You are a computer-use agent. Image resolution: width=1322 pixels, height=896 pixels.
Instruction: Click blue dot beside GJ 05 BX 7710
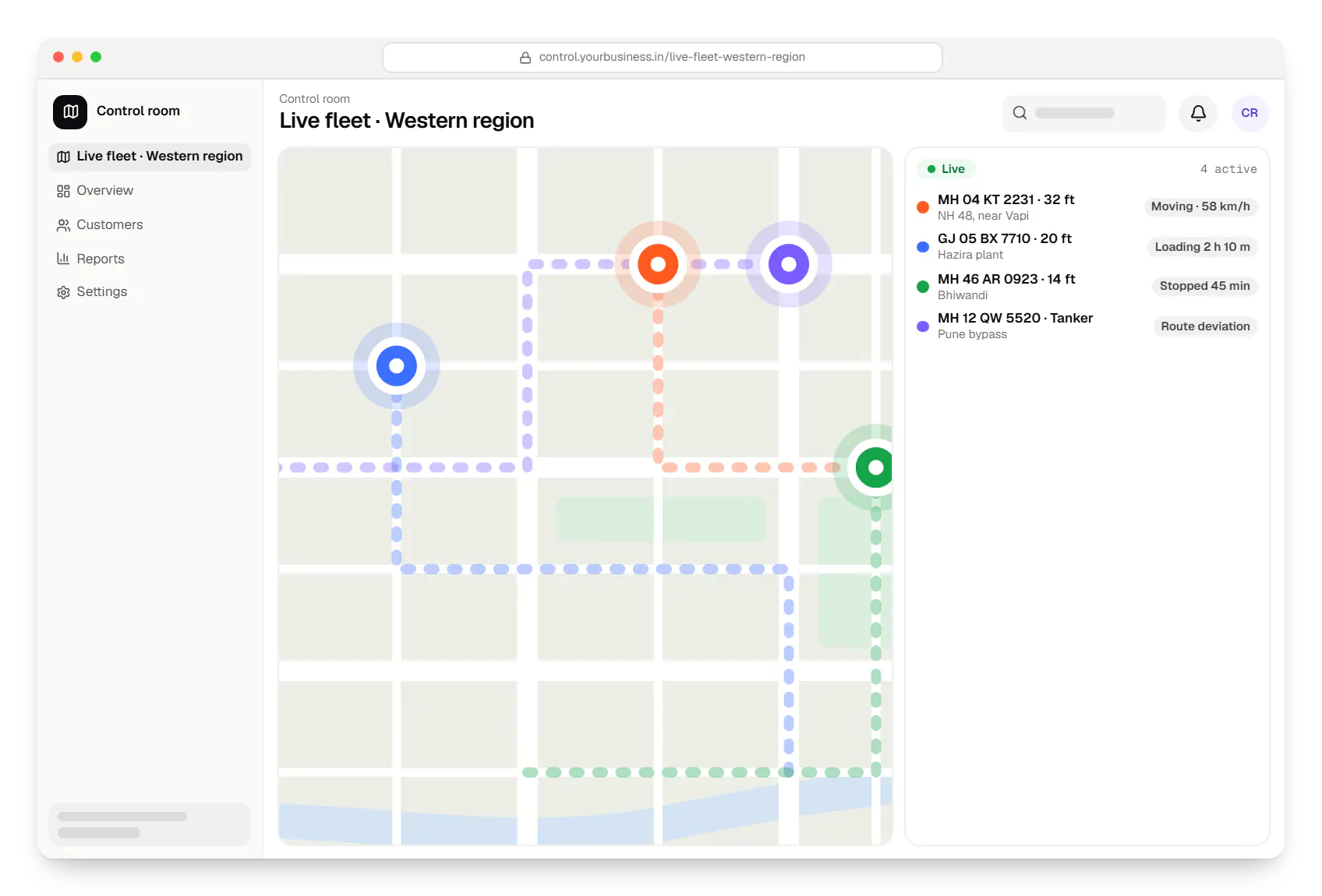coord(923,247)
